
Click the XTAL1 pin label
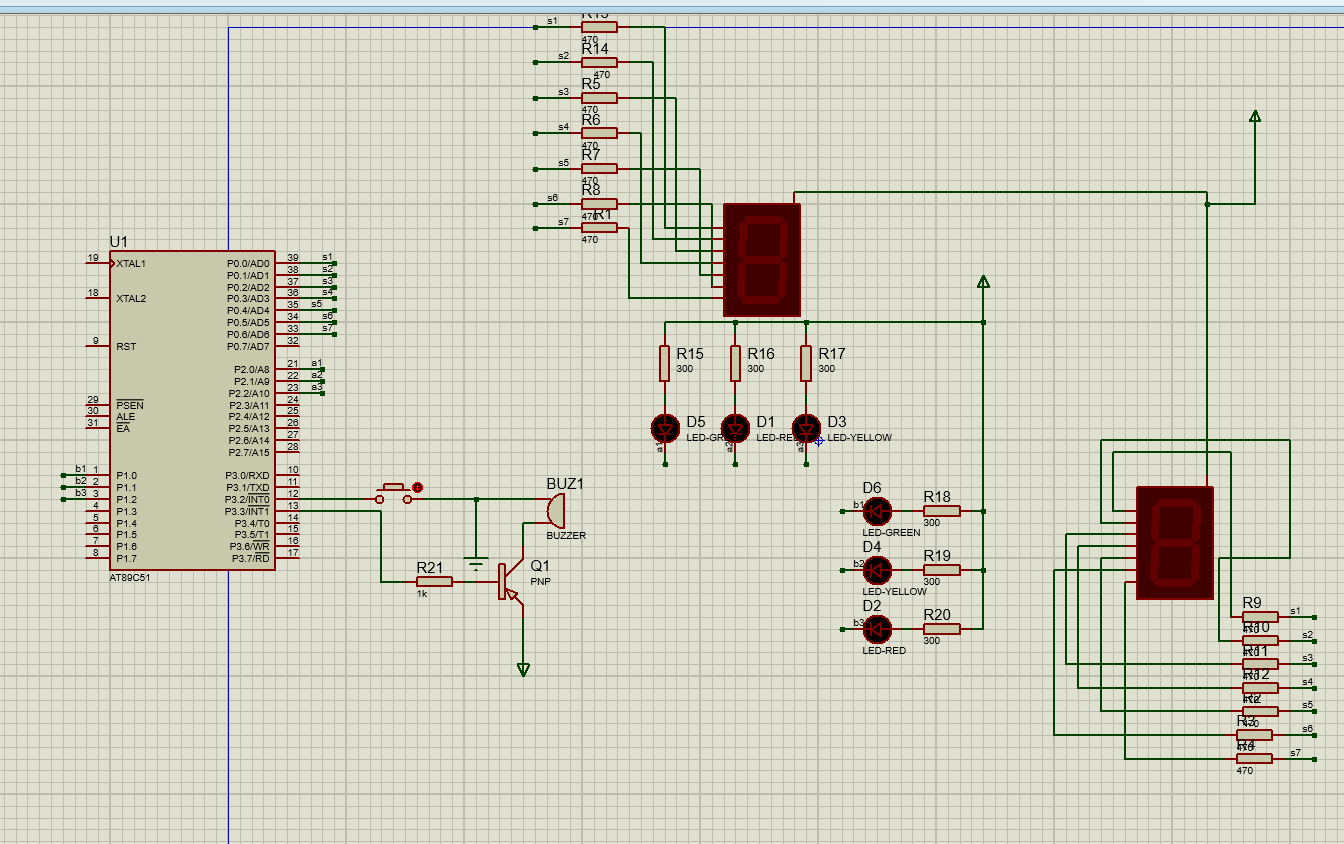(131, 264)
